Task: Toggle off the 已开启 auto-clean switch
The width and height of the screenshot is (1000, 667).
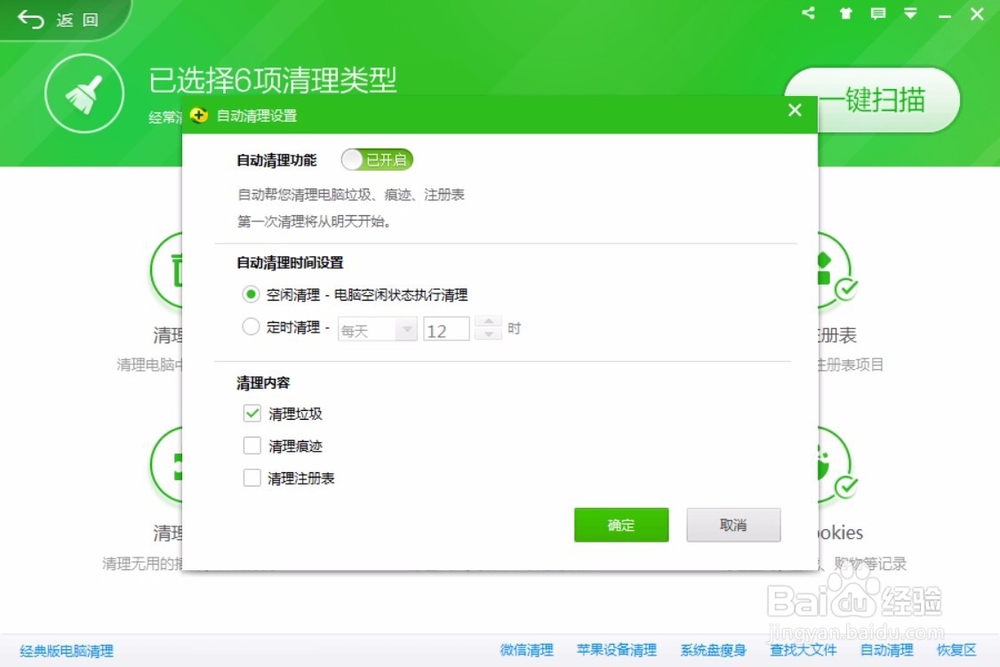Action: click(377, 160)
